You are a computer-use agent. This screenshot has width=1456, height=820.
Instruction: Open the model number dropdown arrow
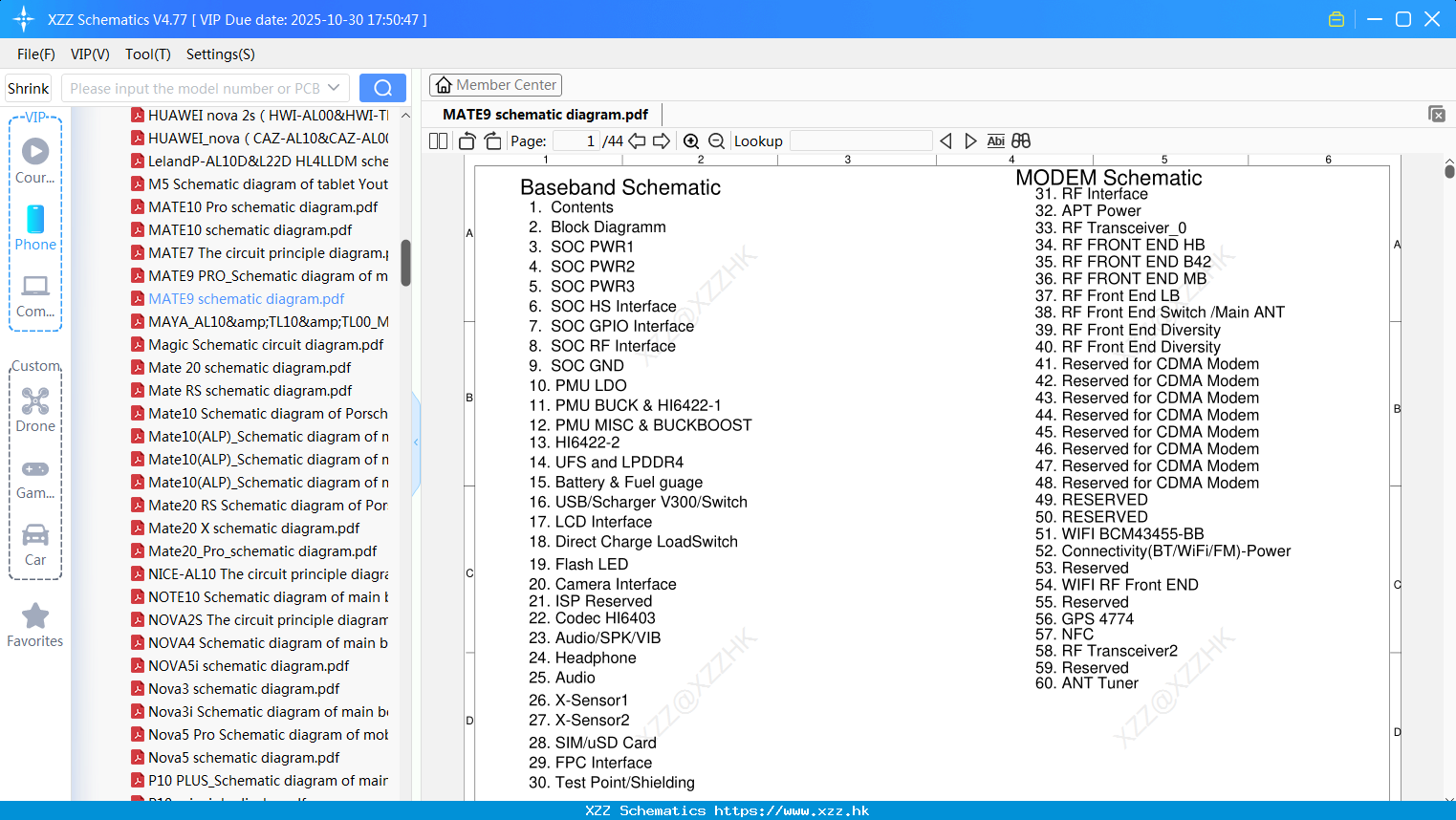(x=334, y=88)
